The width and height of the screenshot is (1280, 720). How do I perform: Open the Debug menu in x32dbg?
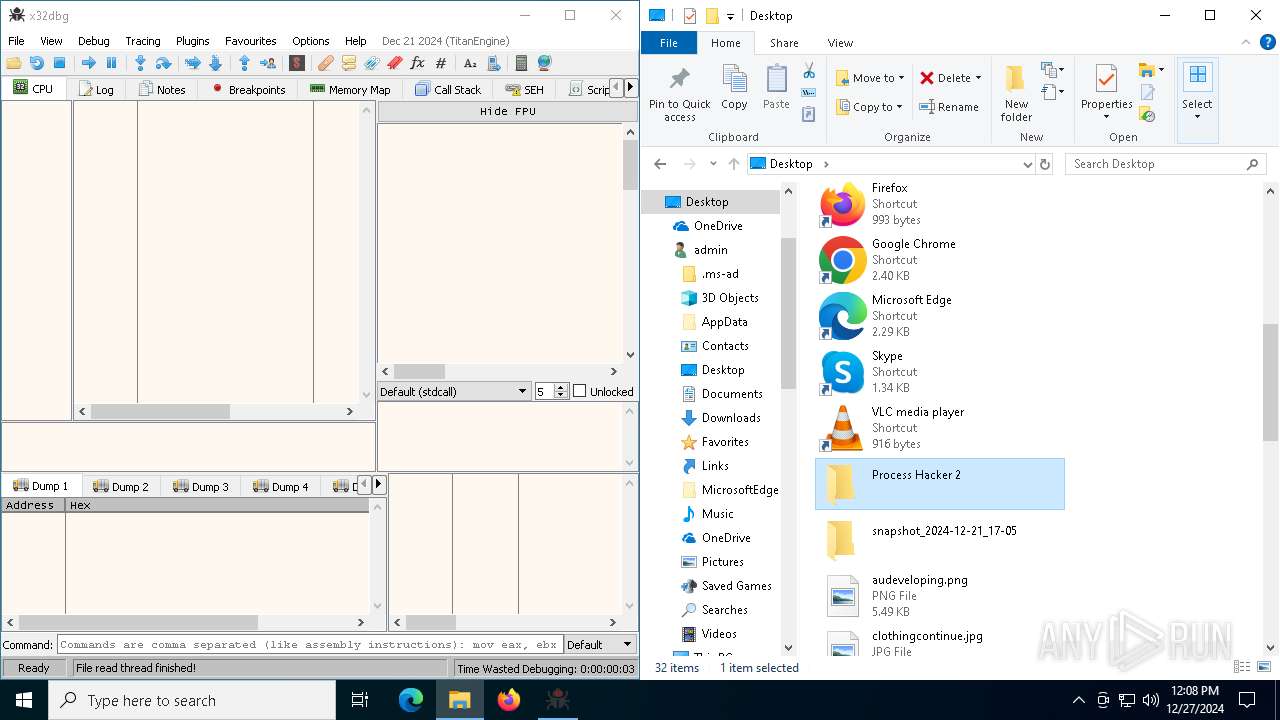(x=94, y=41)
